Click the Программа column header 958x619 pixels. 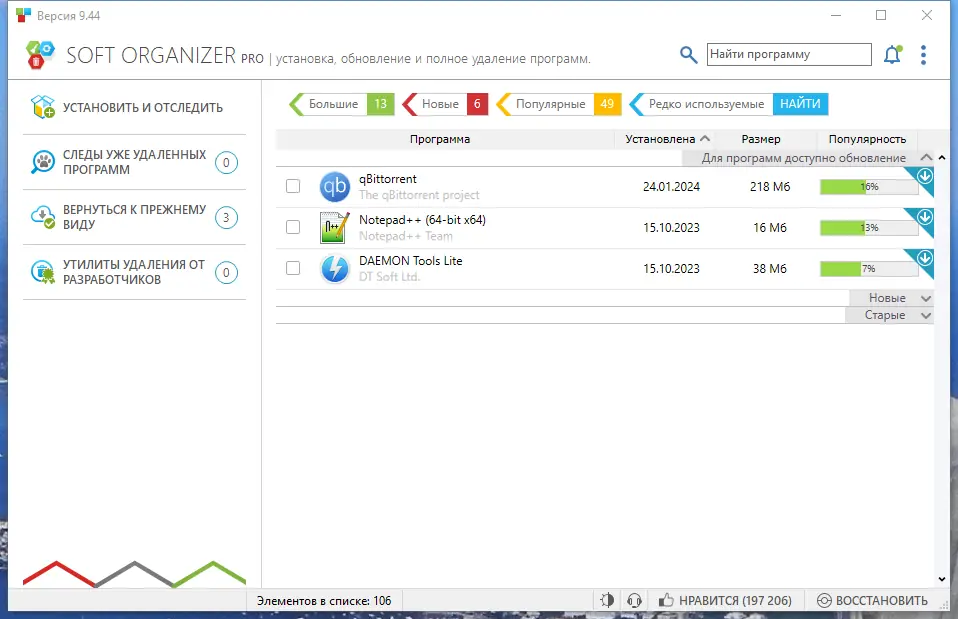pyautogui.click(x=445, y=139)
